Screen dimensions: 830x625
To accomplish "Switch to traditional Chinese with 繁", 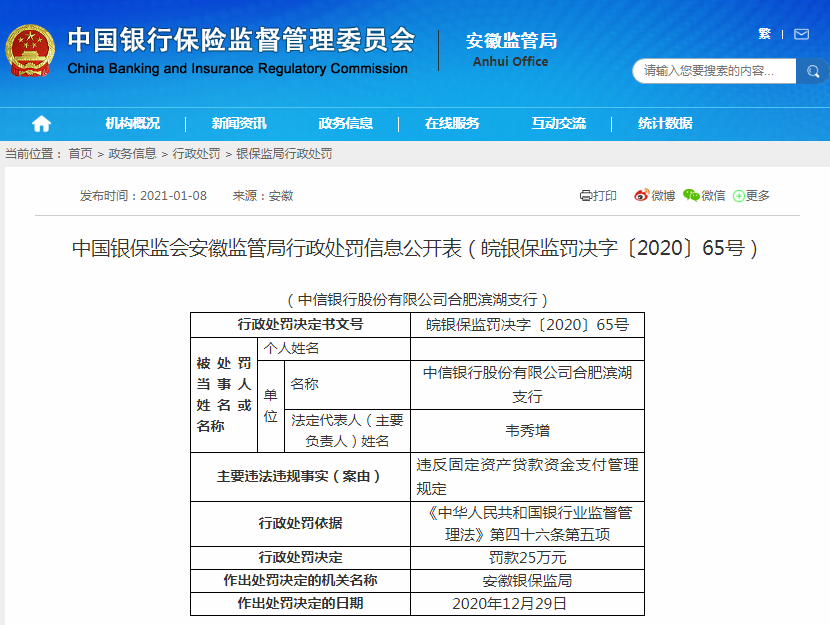I will (764, 34).
